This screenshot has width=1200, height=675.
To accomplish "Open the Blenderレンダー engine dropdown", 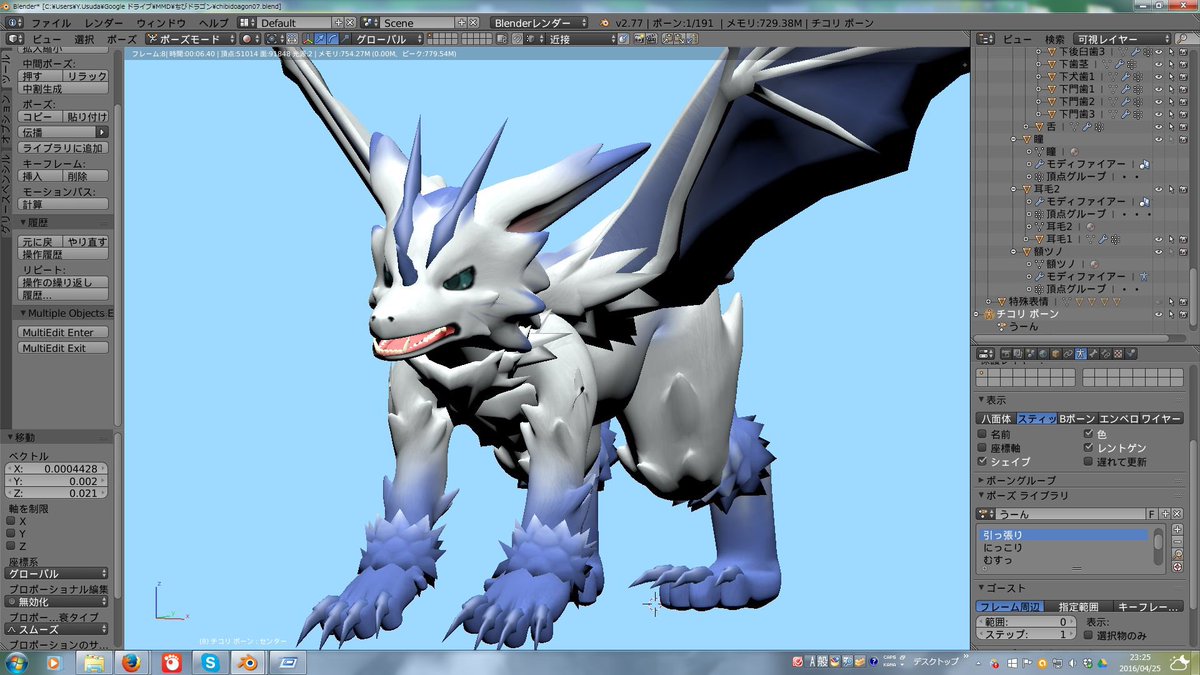I will (540, 22).
